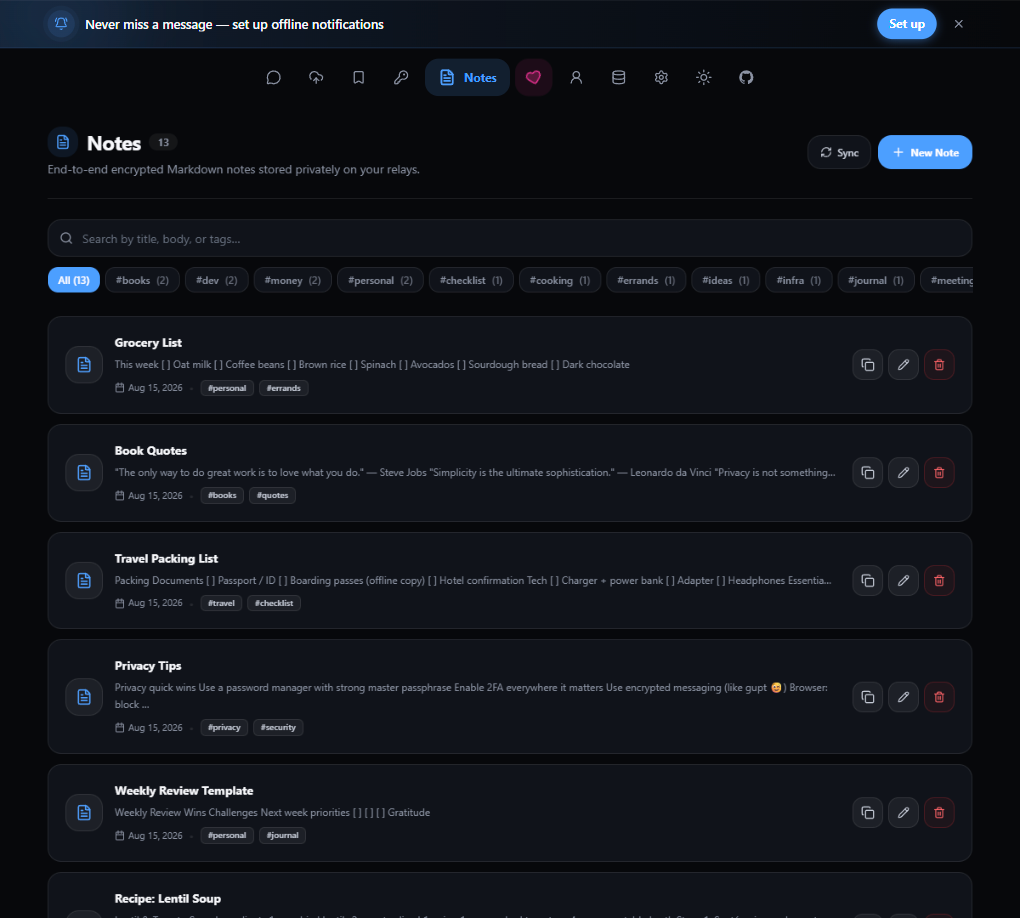Screen dimensions: 1020x918
Task: Toggle the sun theme switch icon
Action: click(703, 77)
